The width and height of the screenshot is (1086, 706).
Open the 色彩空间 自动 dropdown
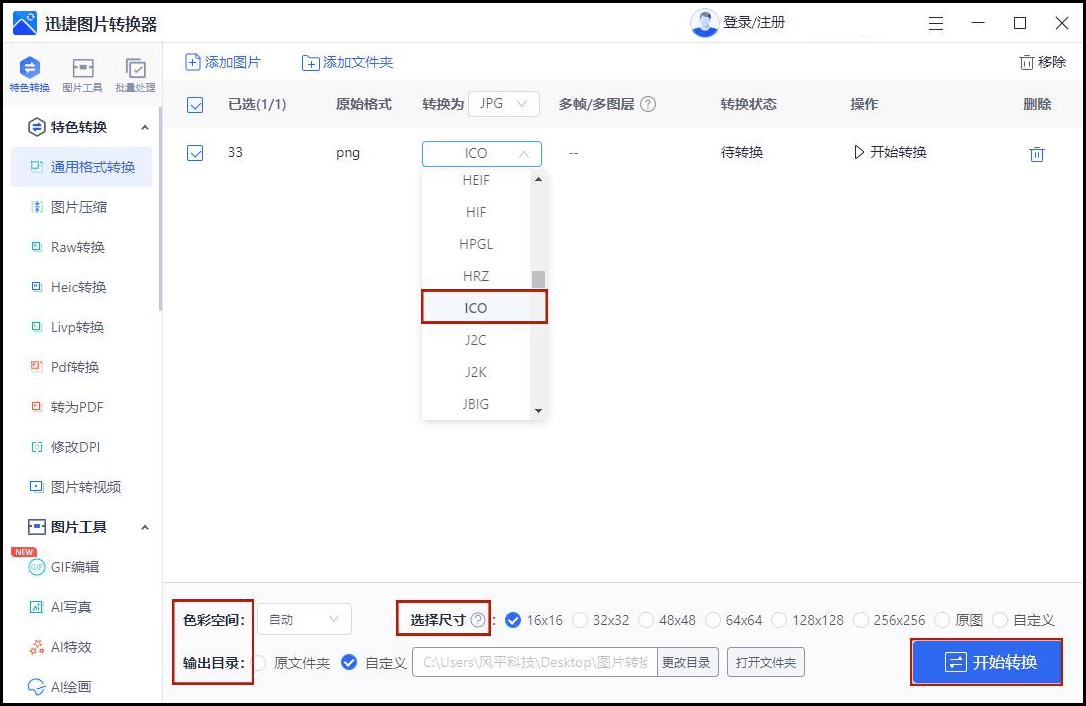point(303,619)
